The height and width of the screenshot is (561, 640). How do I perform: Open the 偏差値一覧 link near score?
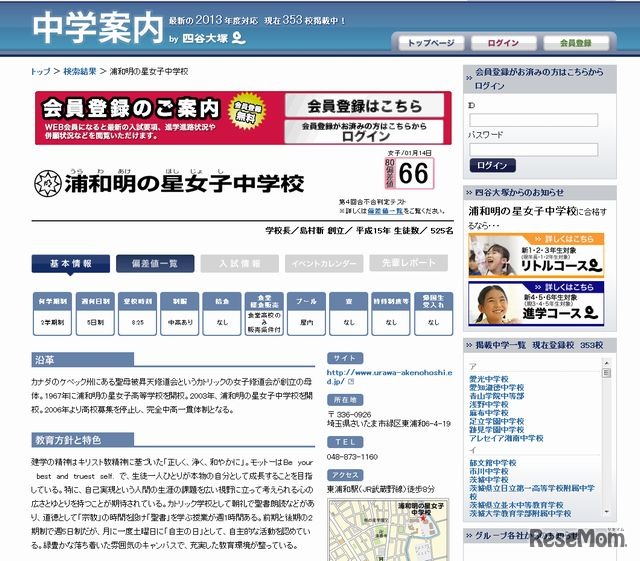tap(385, 211)
